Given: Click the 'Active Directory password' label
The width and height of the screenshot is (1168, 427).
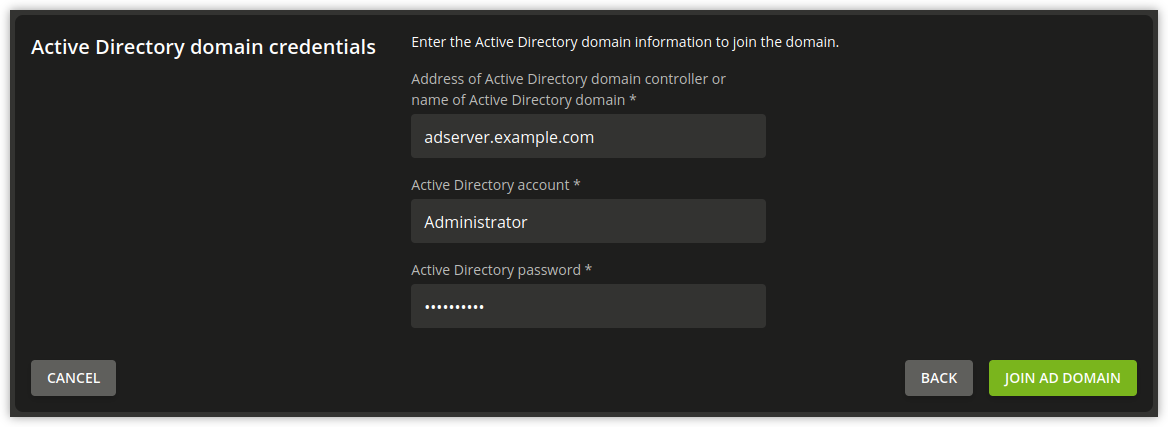Looking at the screenshot, I should point(496,270).
